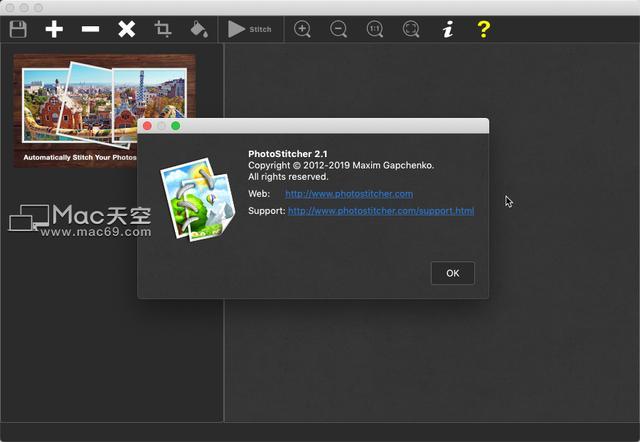Click the 'PhotoStitcher 2.1' title text
Image resolution: width=640 pixels, height=442 pixels.
(288, 154)
